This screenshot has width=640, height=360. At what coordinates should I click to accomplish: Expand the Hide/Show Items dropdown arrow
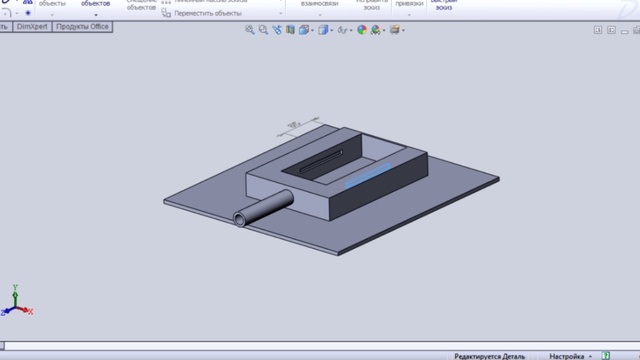[x=351, y=31]
